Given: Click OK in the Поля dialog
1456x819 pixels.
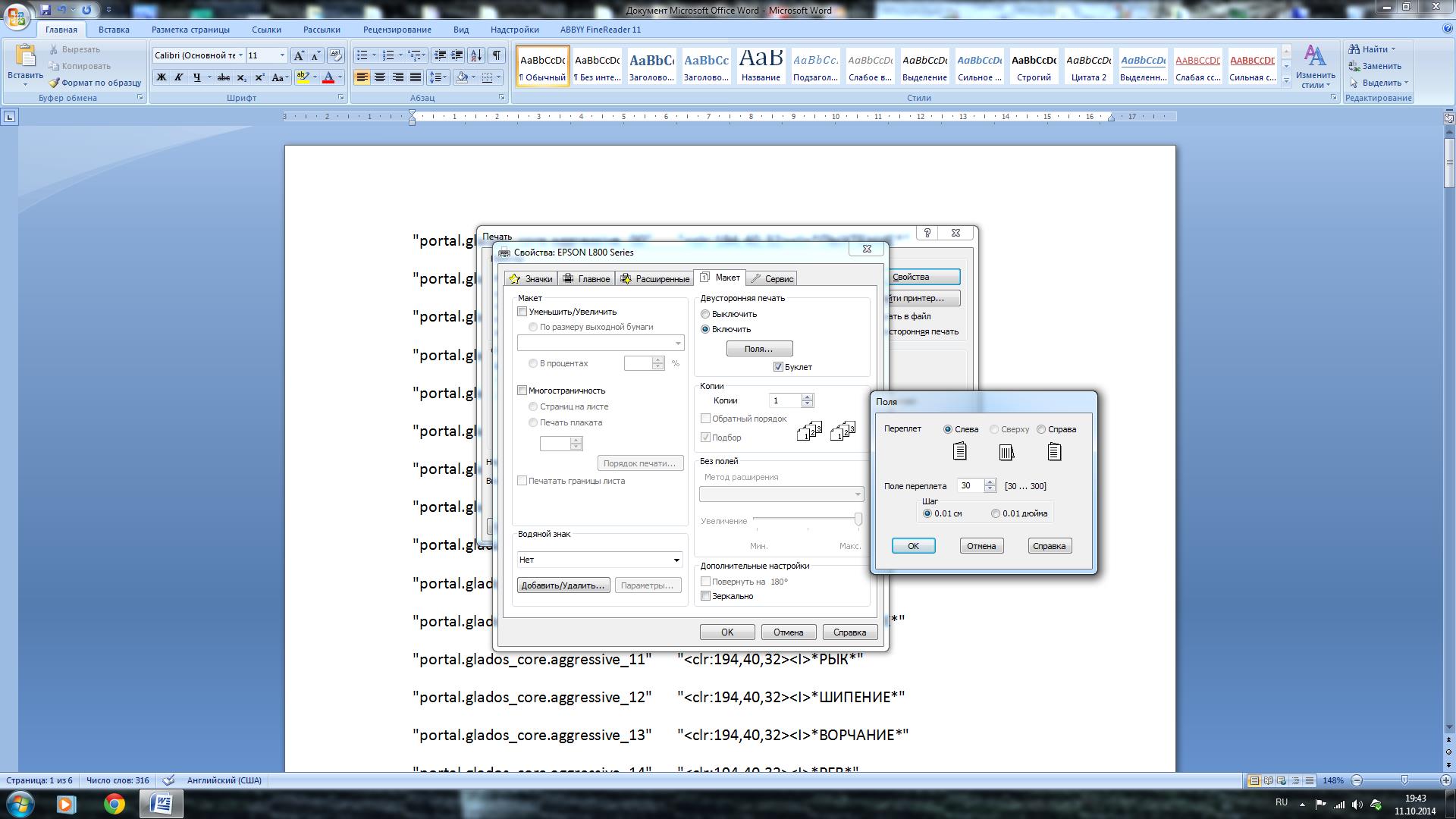Looking at the screenshot, I should pyautogui.click(x=913, y=546).
